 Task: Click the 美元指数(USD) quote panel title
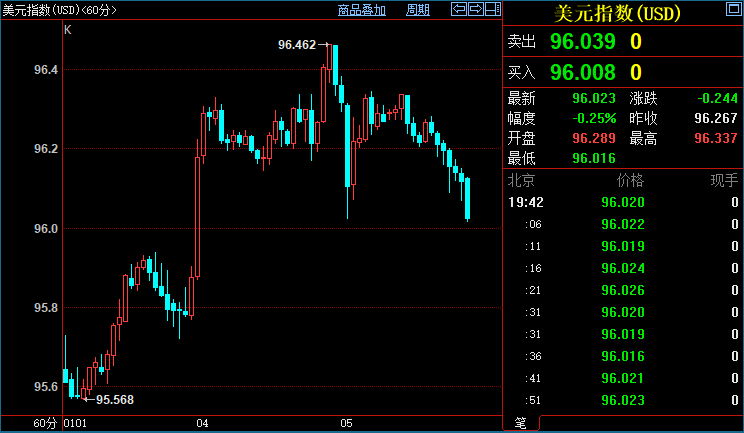click(x=616, y=13)
